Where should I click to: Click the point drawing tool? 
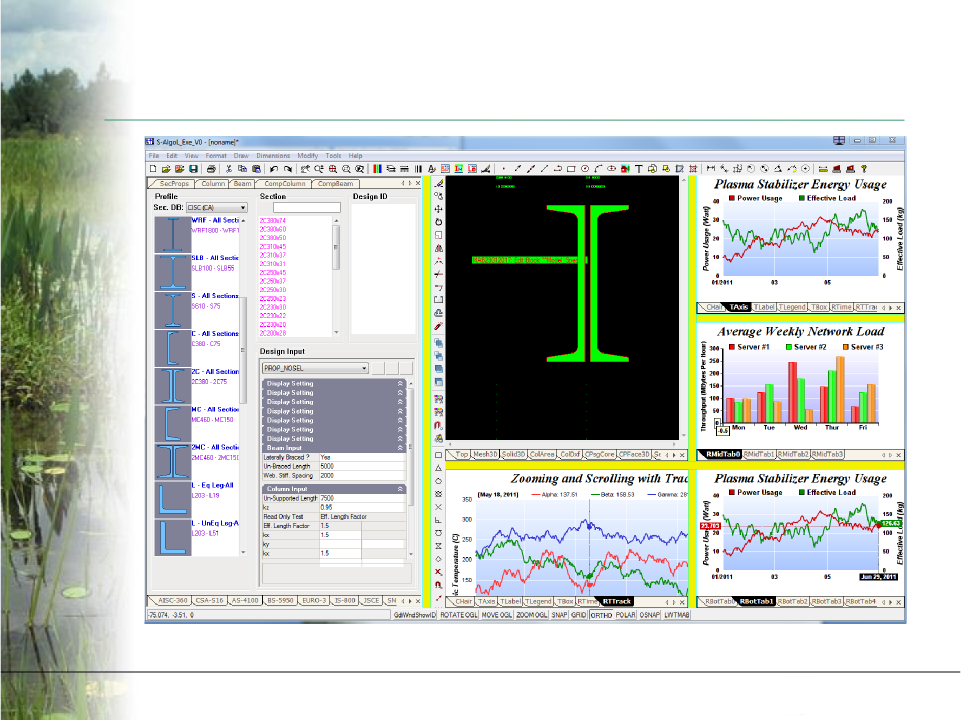504,169
